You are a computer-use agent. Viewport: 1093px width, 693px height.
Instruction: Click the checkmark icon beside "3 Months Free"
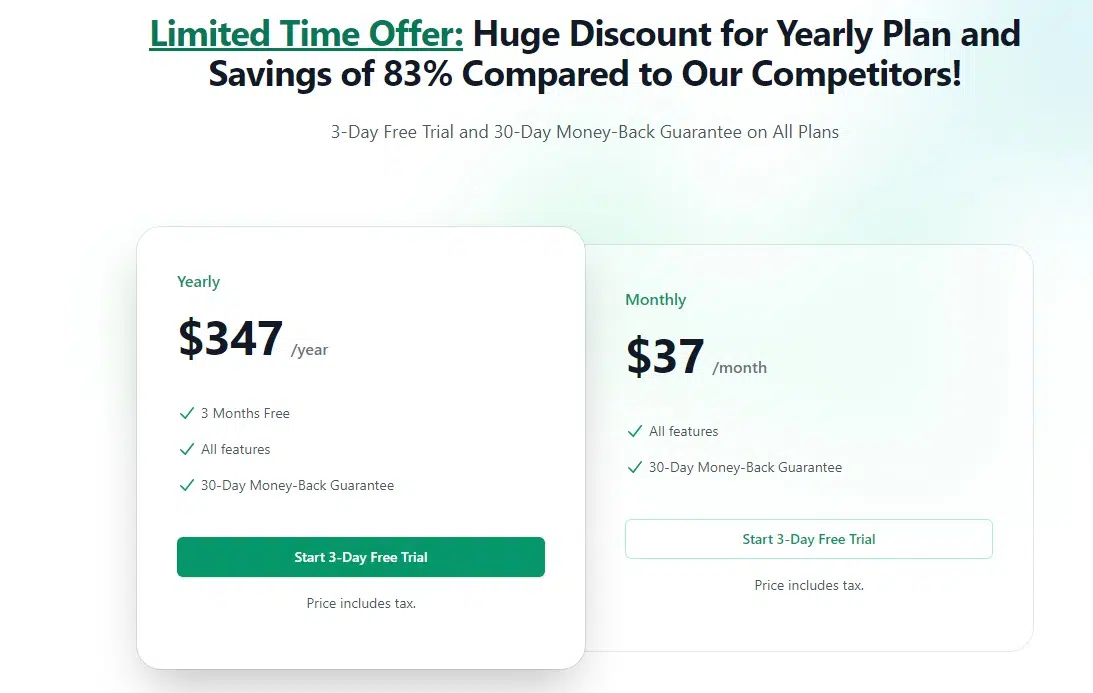(x=186, y=413)
